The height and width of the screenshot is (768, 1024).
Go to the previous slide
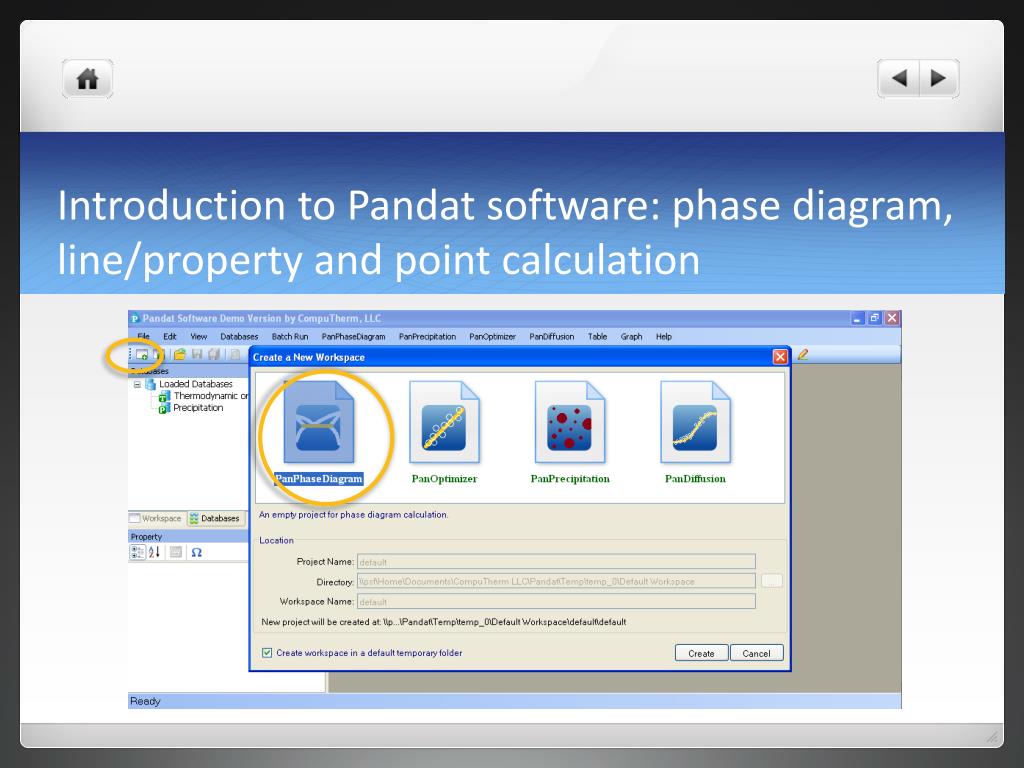[x=899, y=78]
